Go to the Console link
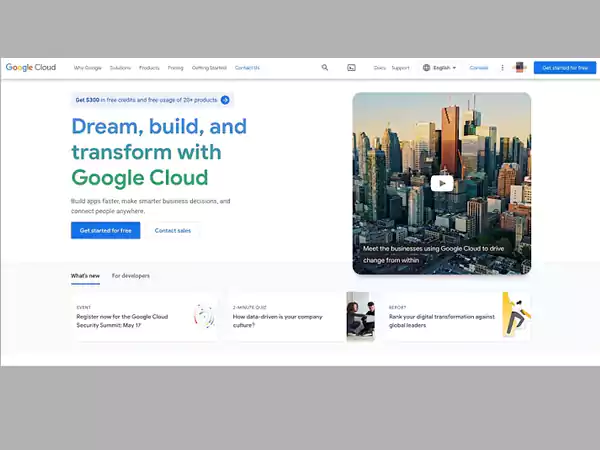600x450 pixels. [479, 68]
